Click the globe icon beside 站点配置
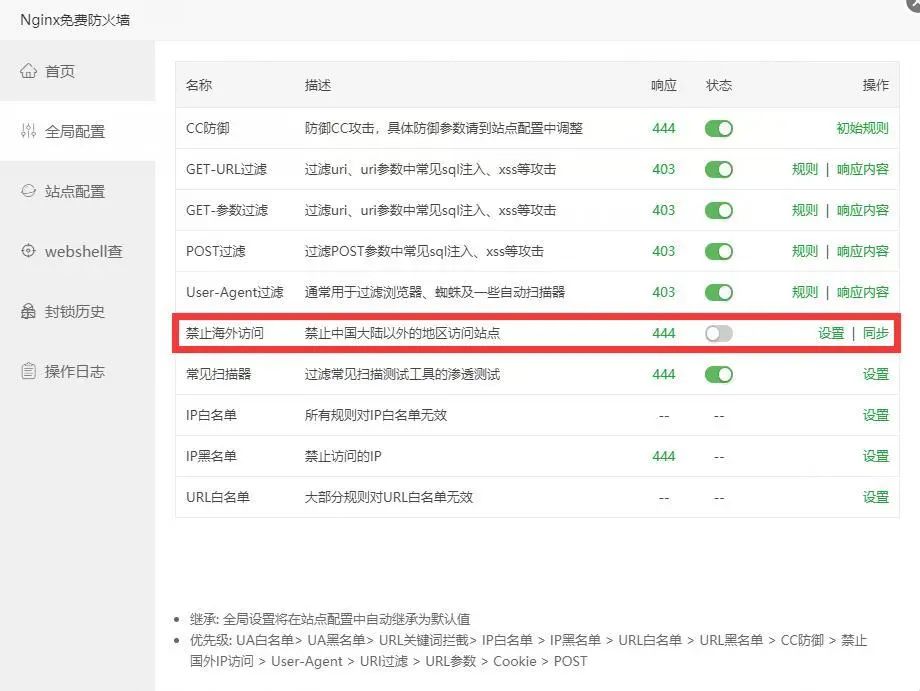 [x=28, y=191]
